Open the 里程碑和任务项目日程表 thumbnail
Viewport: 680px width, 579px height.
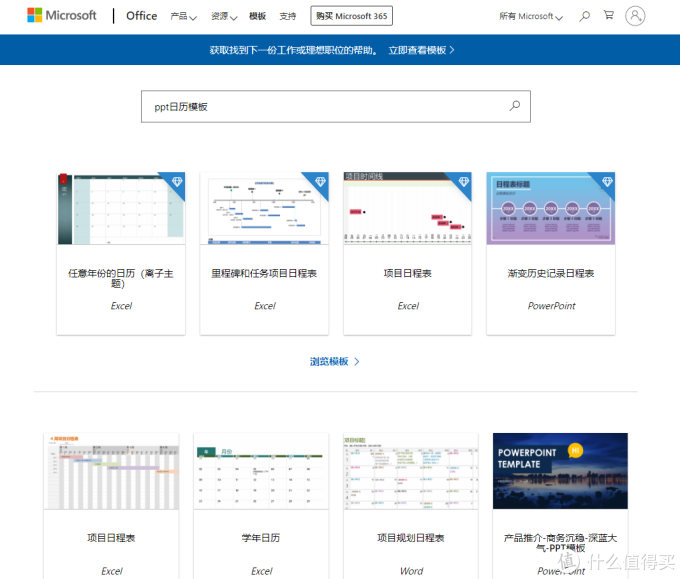pyautogui.click(x=264, y=209)
